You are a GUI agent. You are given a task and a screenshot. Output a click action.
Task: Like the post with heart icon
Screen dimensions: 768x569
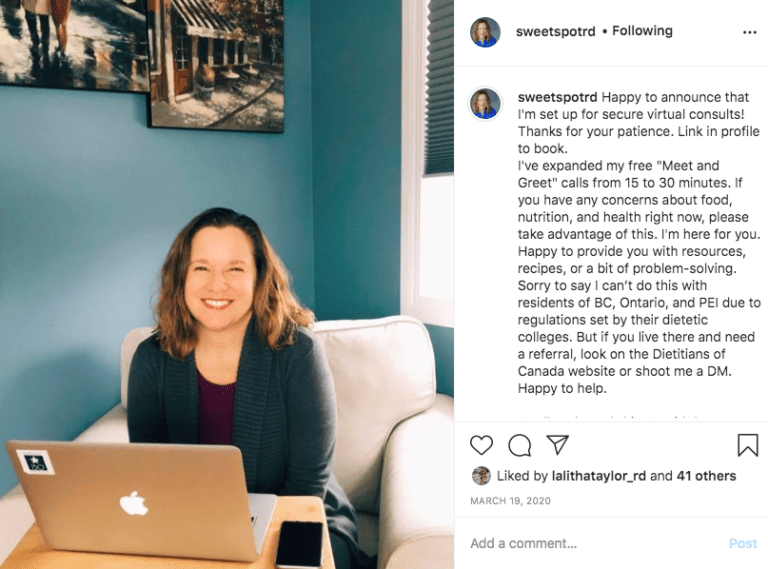tap(481, 445)
